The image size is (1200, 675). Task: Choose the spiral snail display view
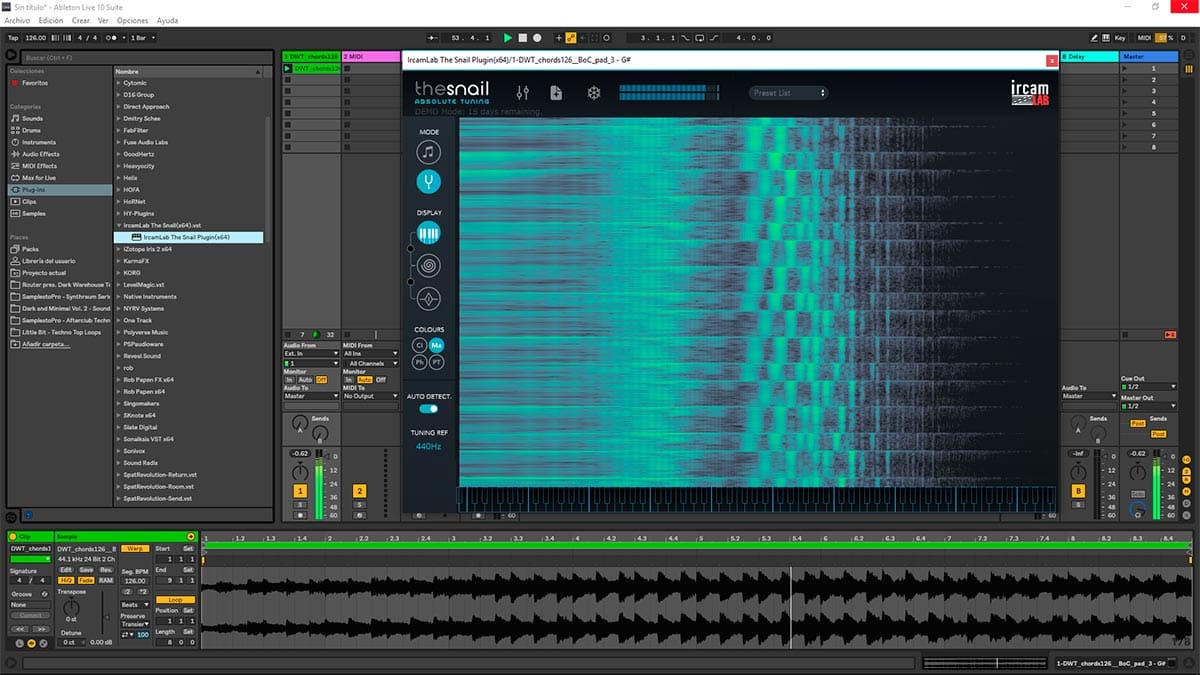pyautogui.click(x=428, y=265)
